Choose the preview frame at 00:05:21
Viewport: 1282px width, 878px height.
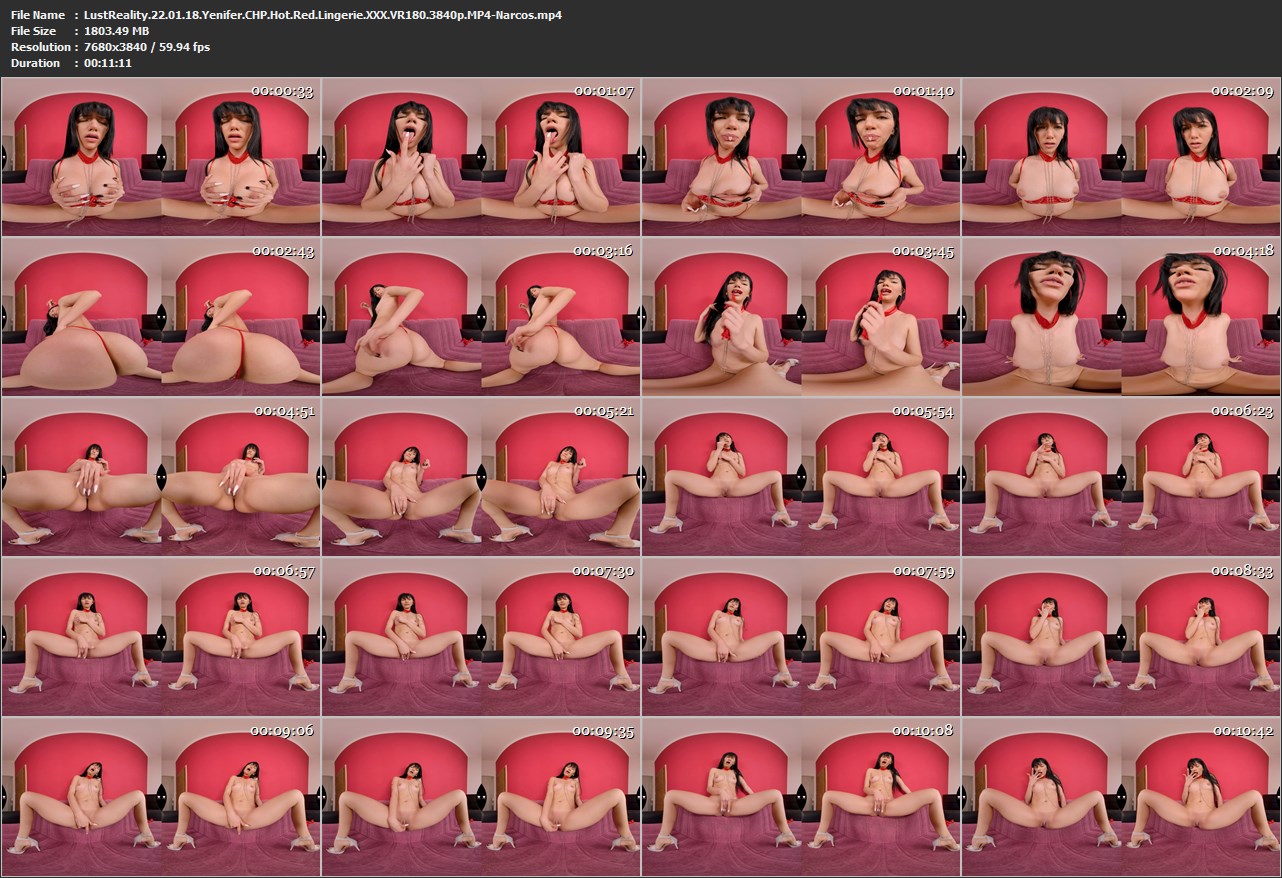(x=481, y=477)
